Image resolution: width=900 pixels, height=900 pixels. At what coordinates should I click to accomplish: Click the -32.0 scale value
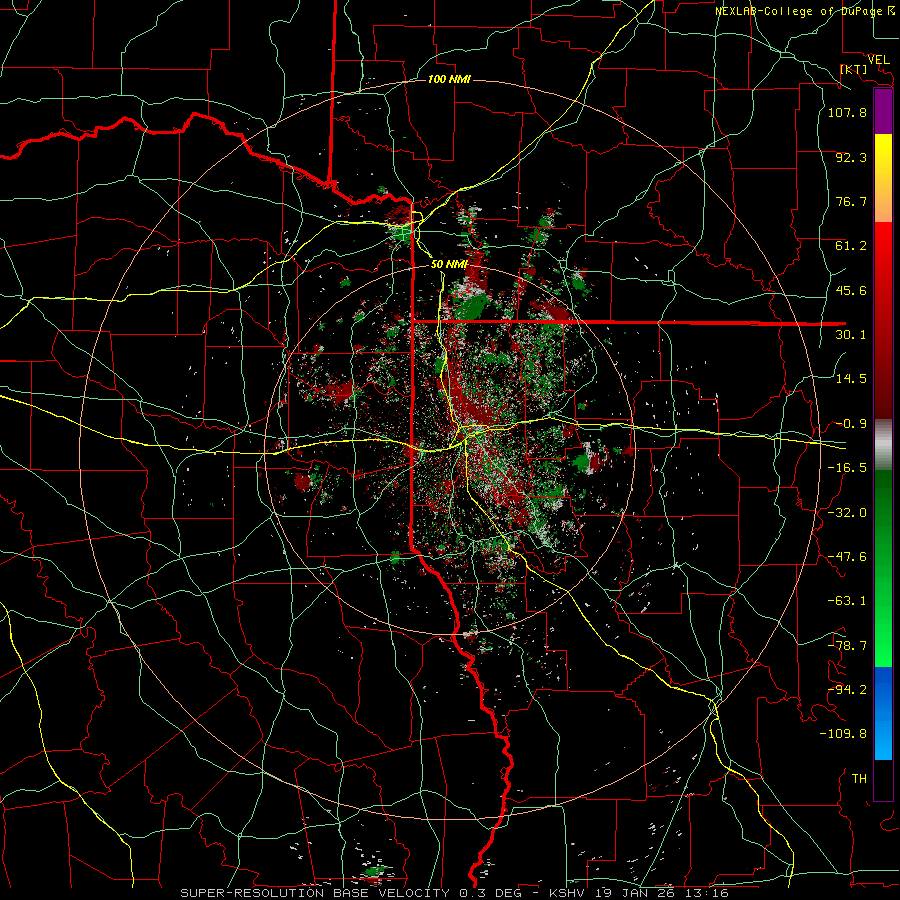(847, 513)
